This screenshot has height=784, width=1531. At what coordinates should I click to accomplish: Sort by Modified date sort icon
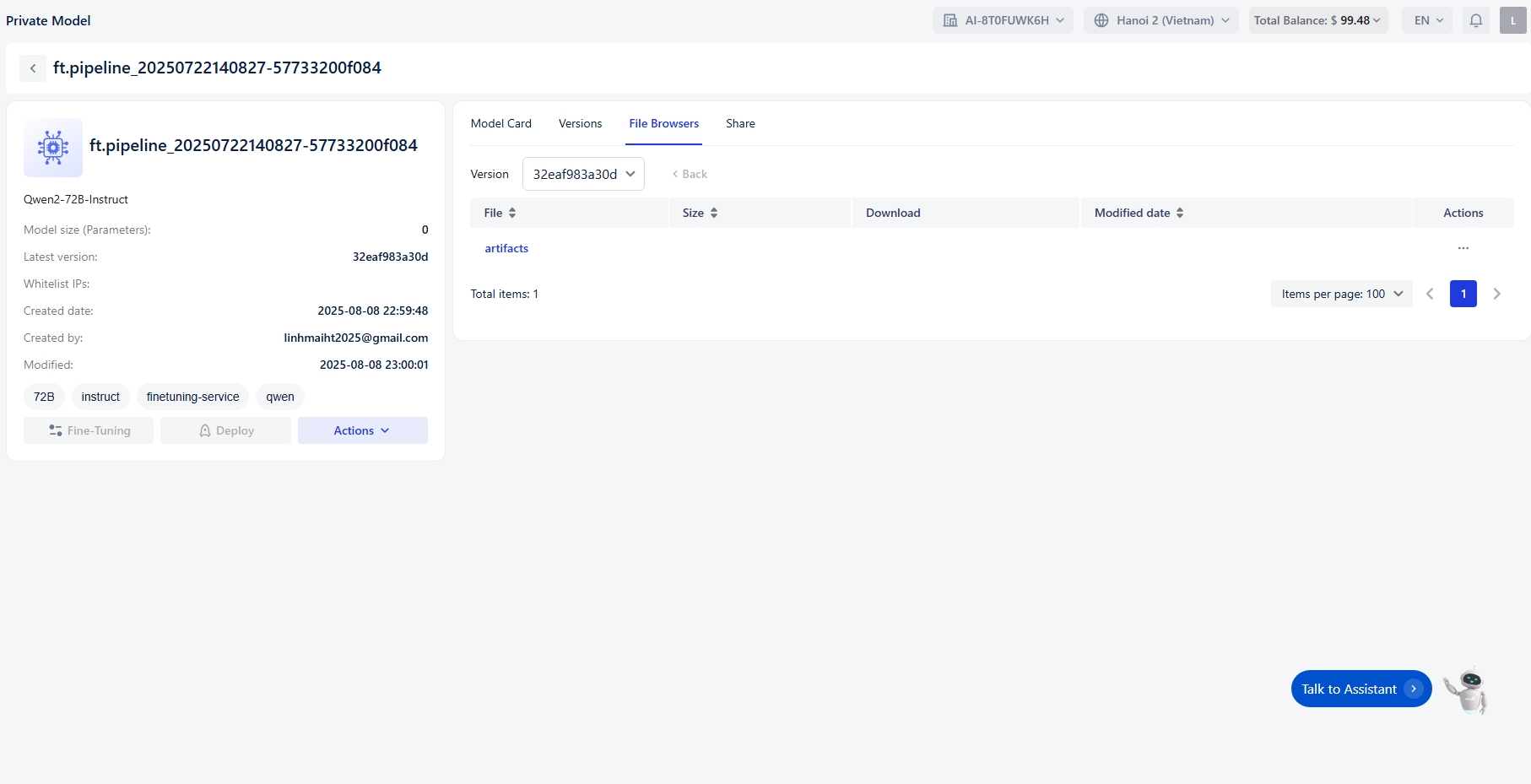pyautogui.click(x=1180, y=213)
